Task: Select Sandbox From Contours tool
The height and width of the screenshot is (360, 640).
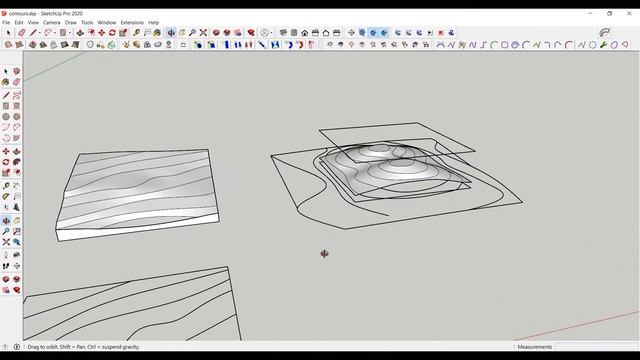Action: [x=8, y=44]
